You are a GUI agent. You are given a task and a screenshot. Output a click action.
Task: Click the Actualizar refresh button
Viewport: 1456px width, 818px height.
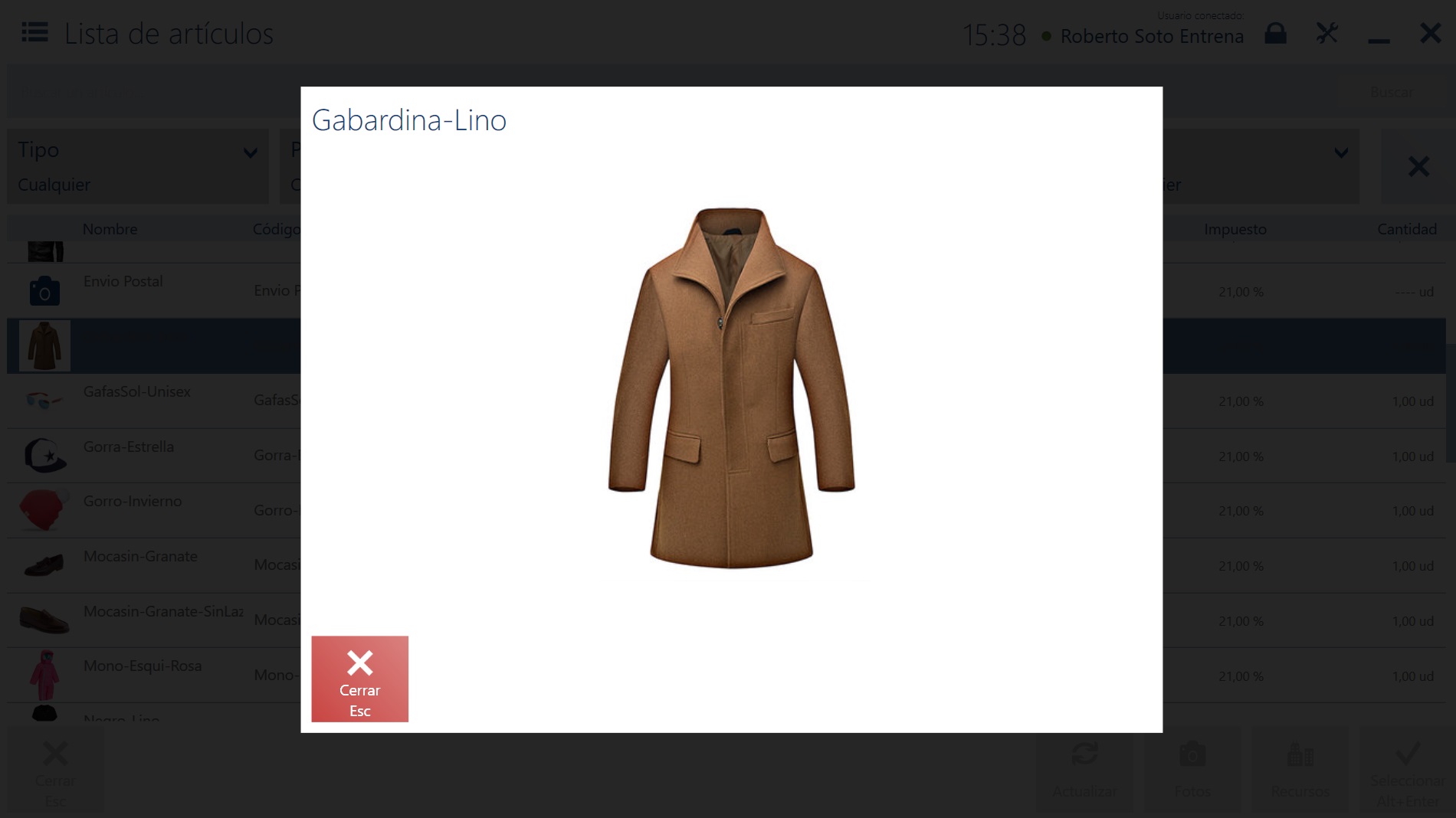[x=1084, y=771]
